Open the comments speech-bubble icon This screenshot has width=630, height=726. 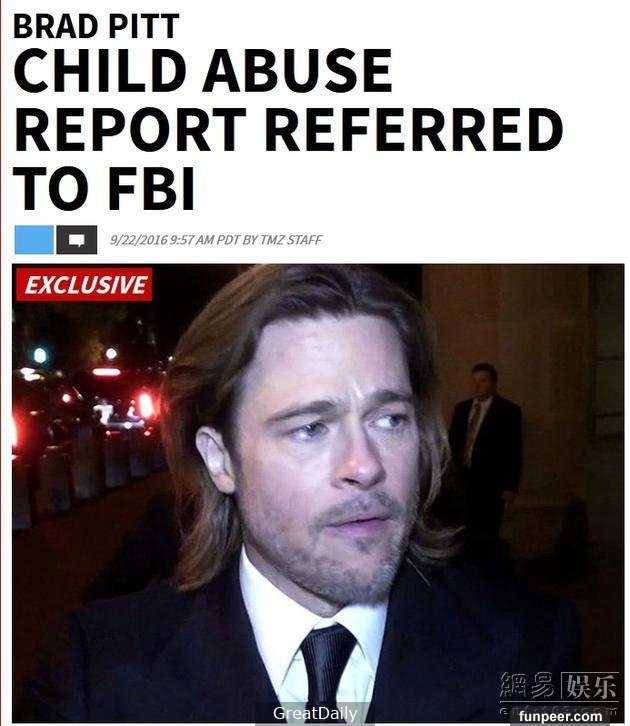pos(76,240)
